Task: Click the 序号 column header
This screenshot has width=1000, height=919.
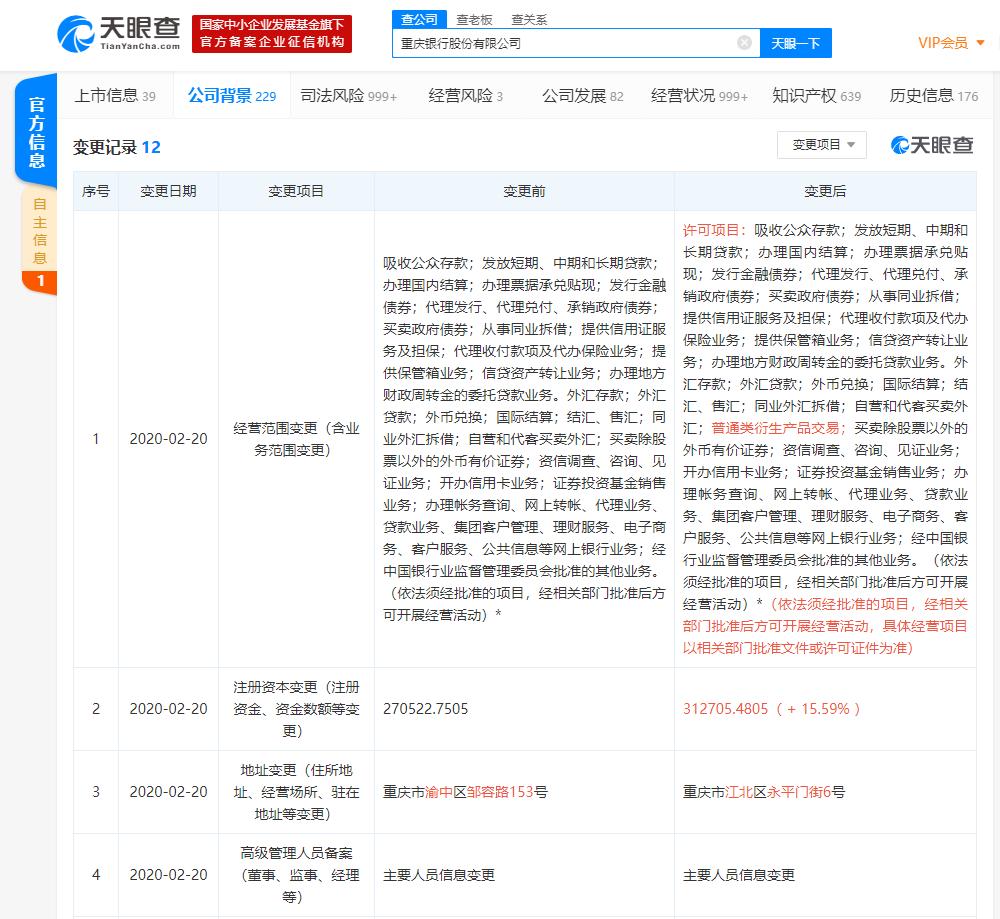Action: (x=96, y=191)
